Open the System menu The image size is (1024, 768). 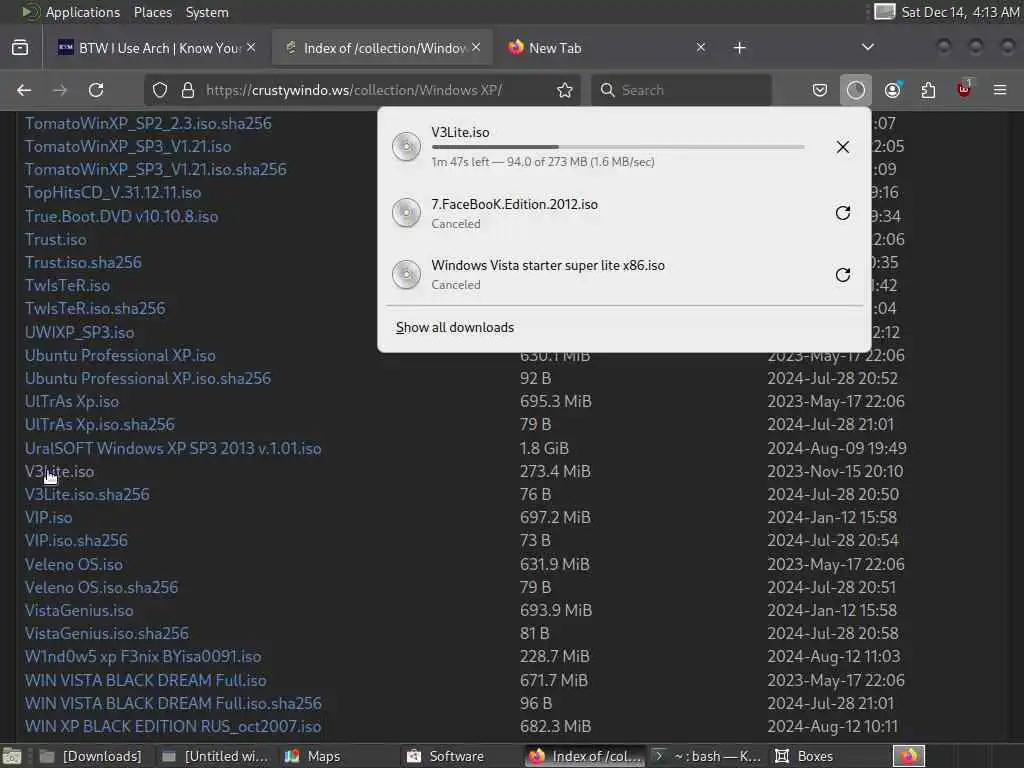tap(207, 12)
